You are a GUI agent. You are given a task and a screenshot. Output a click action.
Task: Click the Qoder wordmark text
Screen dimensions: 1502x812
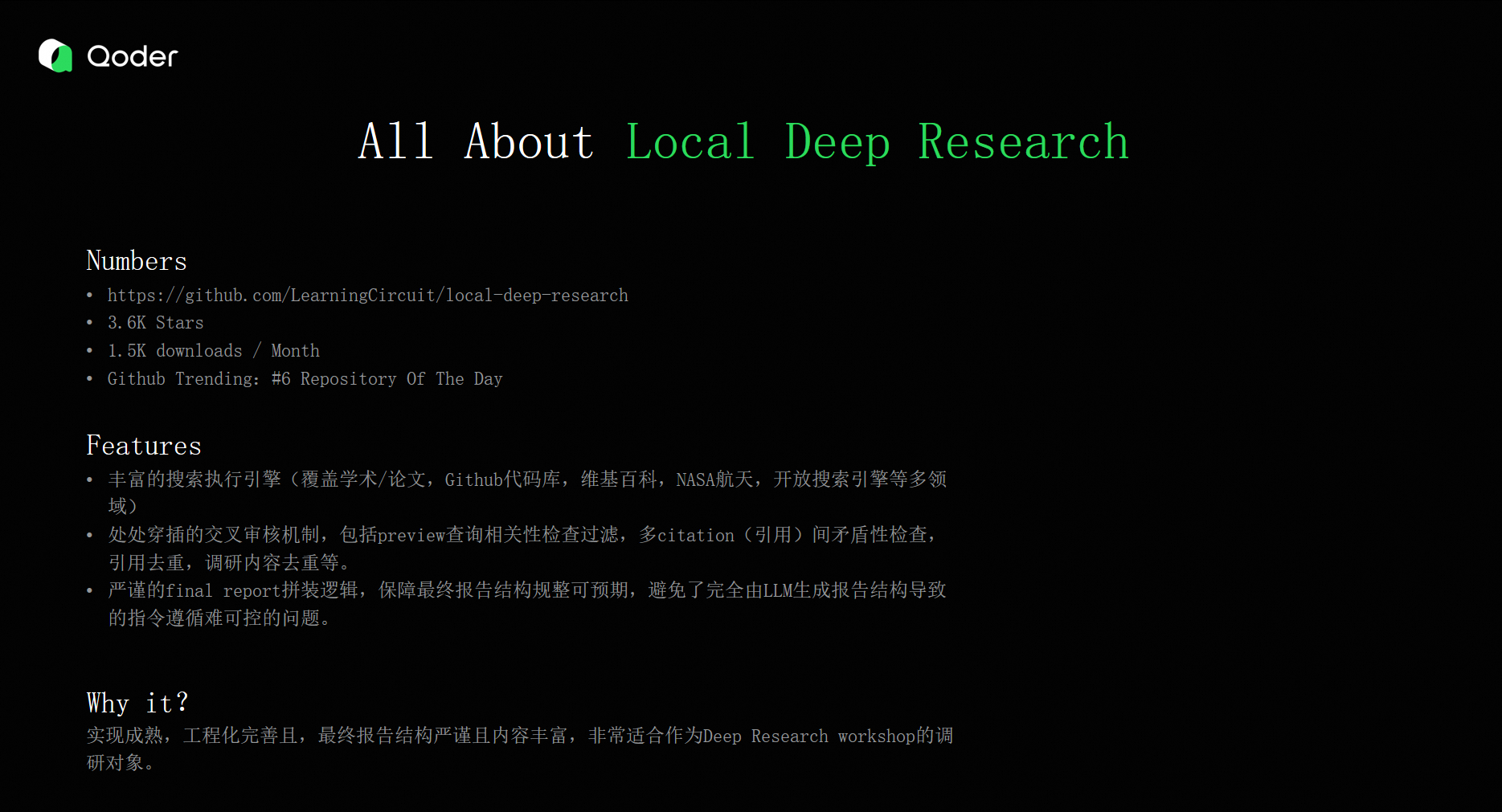pos(131,55)
